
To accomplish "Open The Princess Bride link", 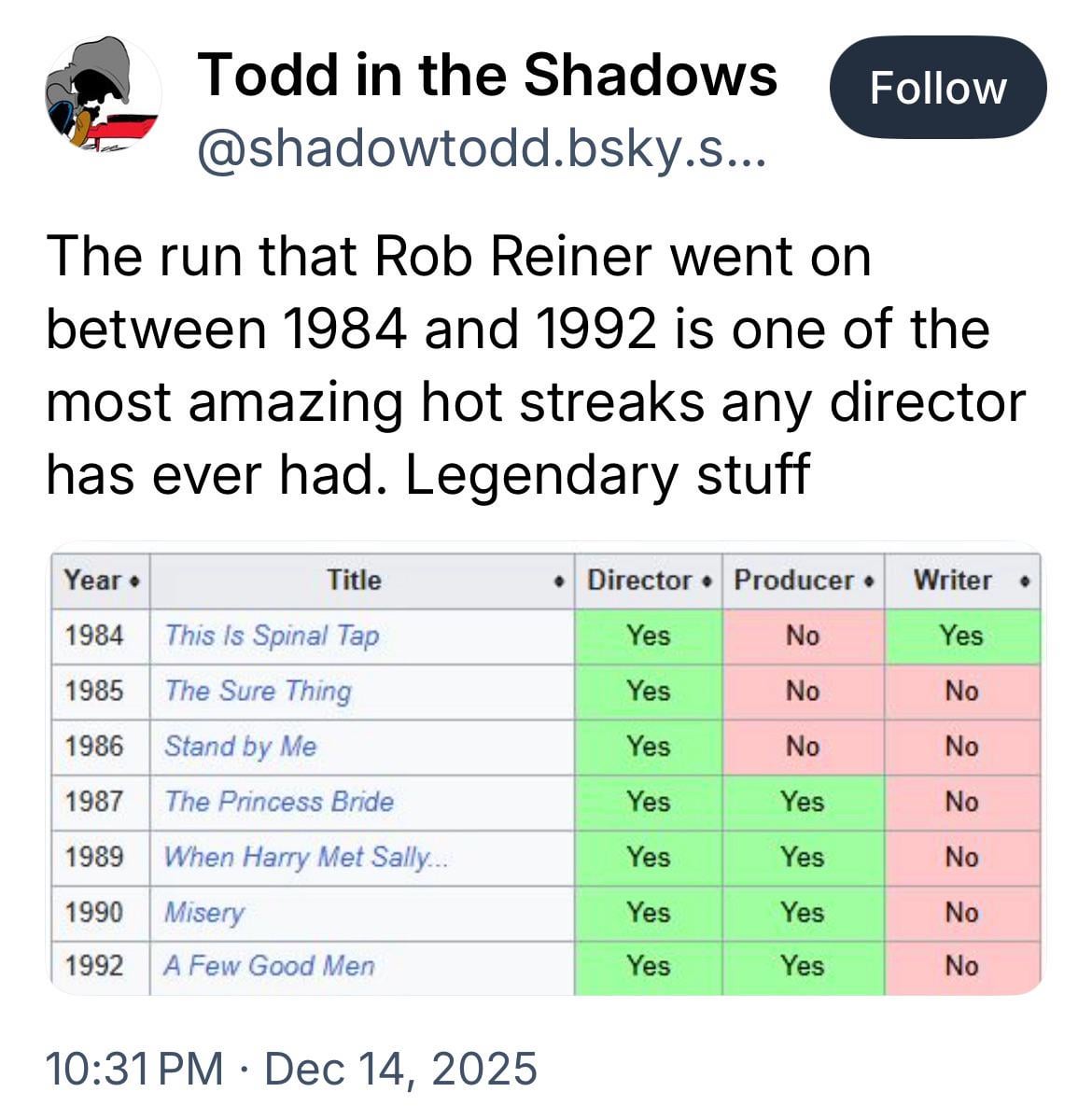I will coord(278,802).
